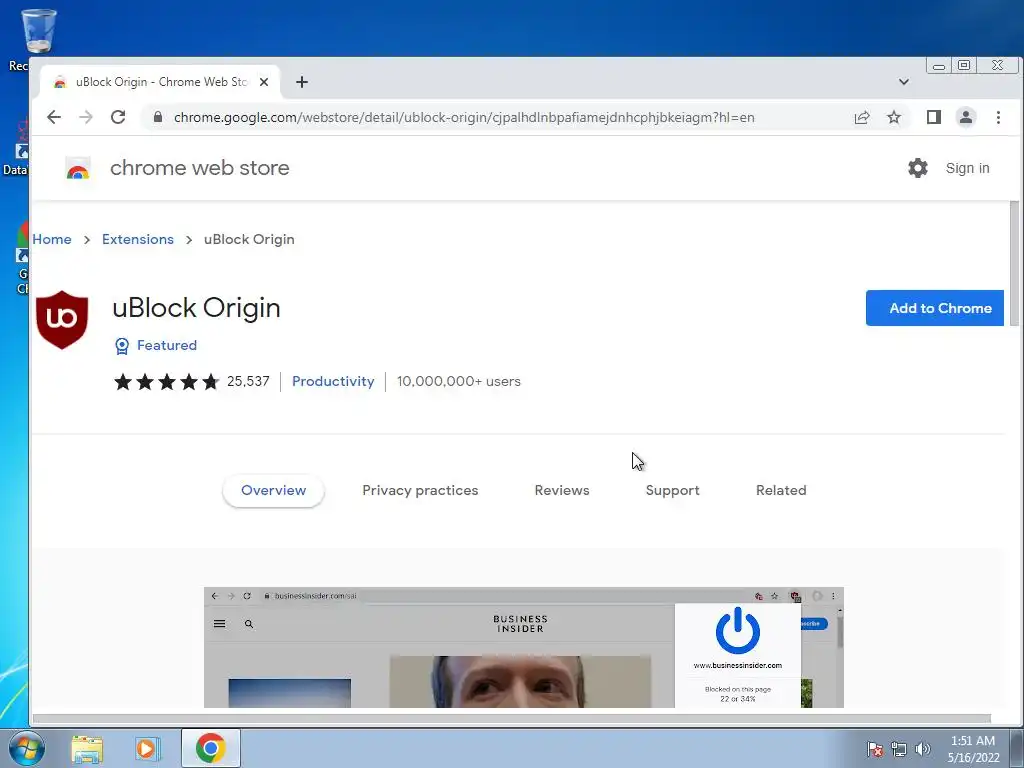
Task: Open the Windows Start menu
Action: (x=26, y=748)
